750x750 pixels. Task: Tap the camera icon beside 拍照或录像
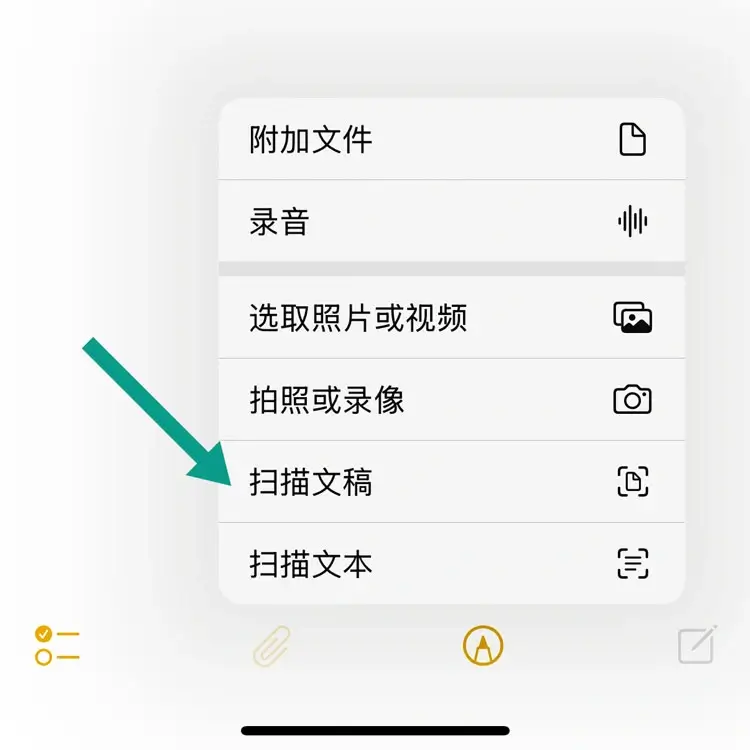pyautogui.click(x=632, y=399)
